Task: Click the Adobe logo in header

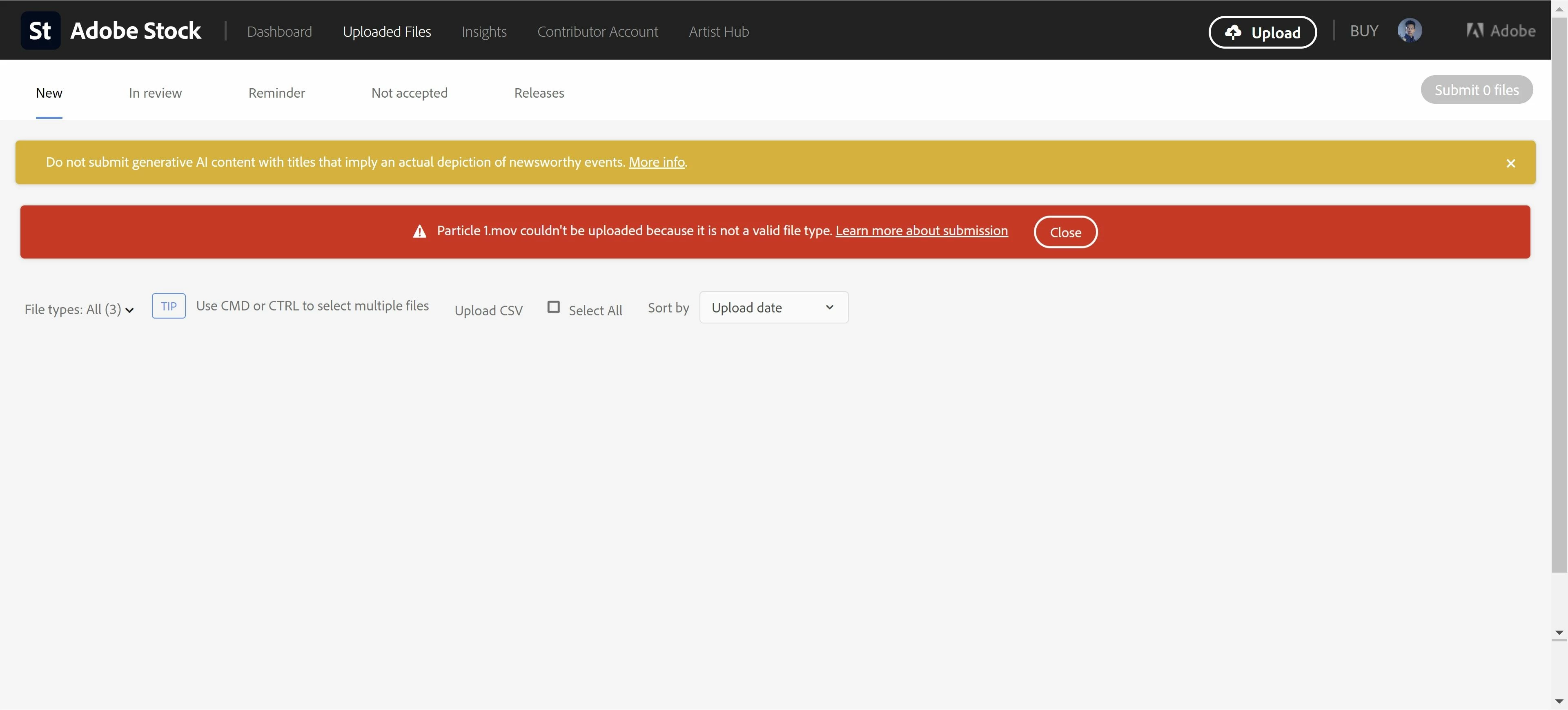Action: coord(1501,31)
